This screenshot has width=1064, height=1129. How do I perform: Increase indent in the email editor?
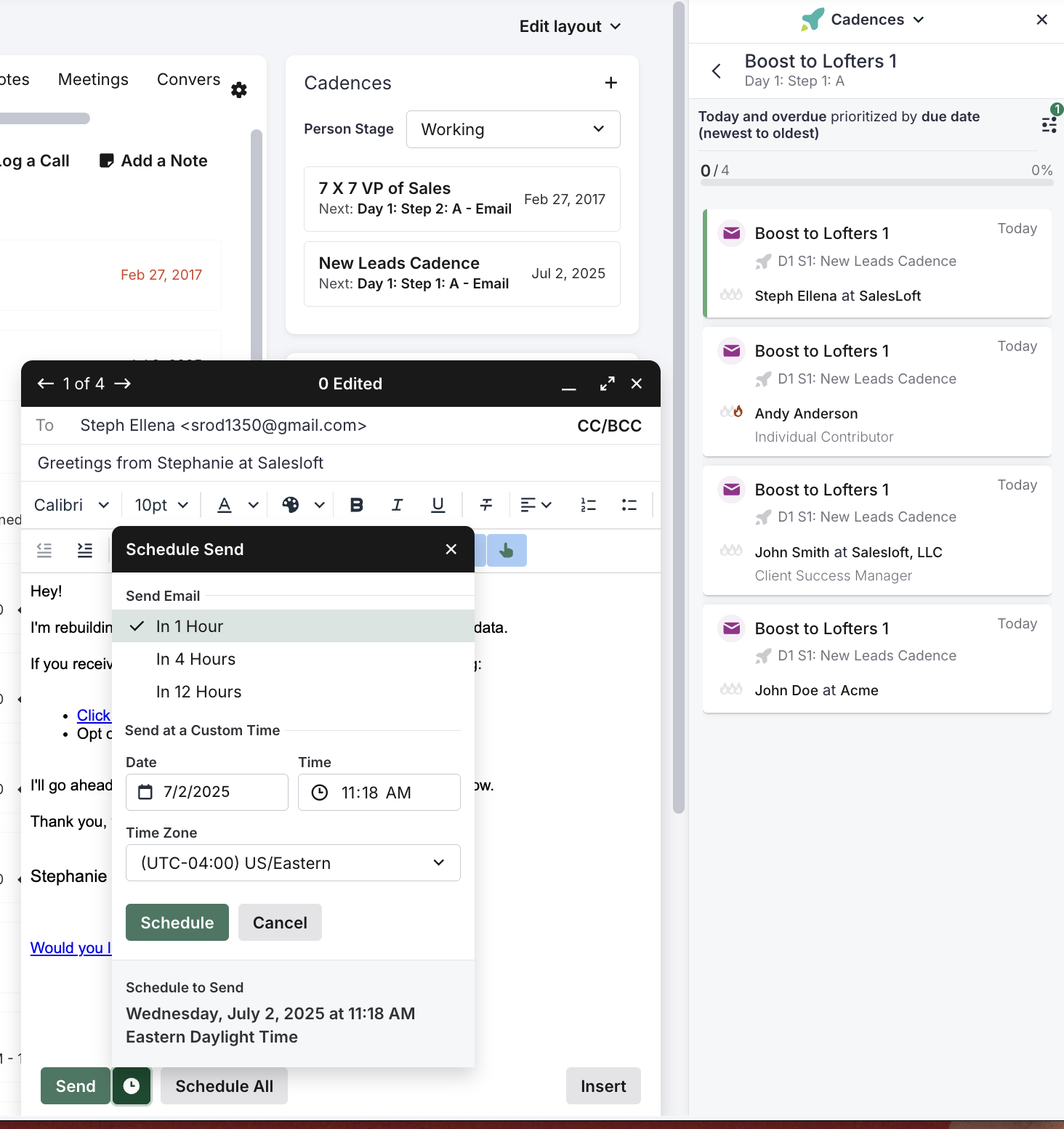85,550
